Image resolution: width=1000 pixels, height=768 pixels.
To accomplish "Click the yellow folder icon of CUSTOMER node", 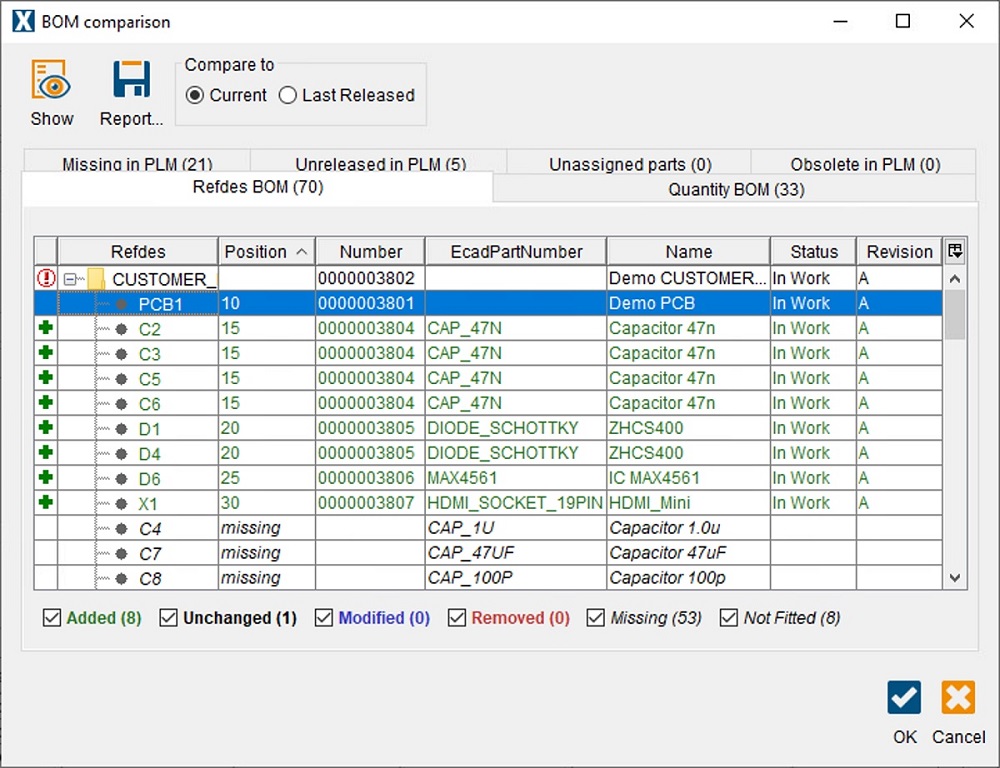I will point(96,279).
